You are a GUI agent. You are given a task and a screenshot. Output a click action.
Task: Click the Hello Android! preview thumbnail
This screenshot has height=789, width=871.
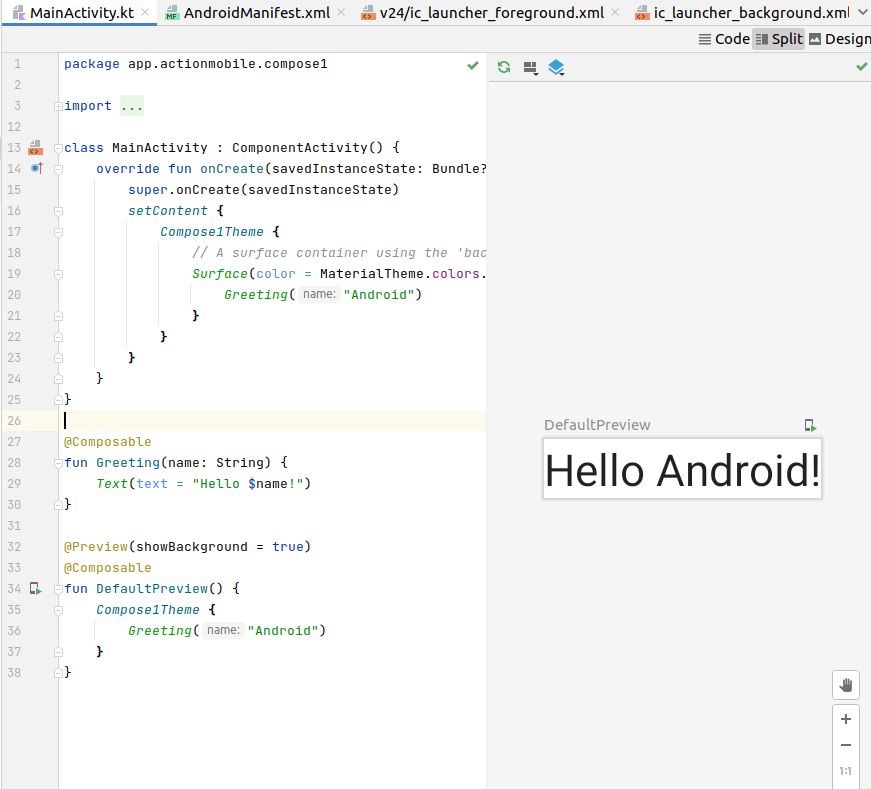[x=682, y=469]
